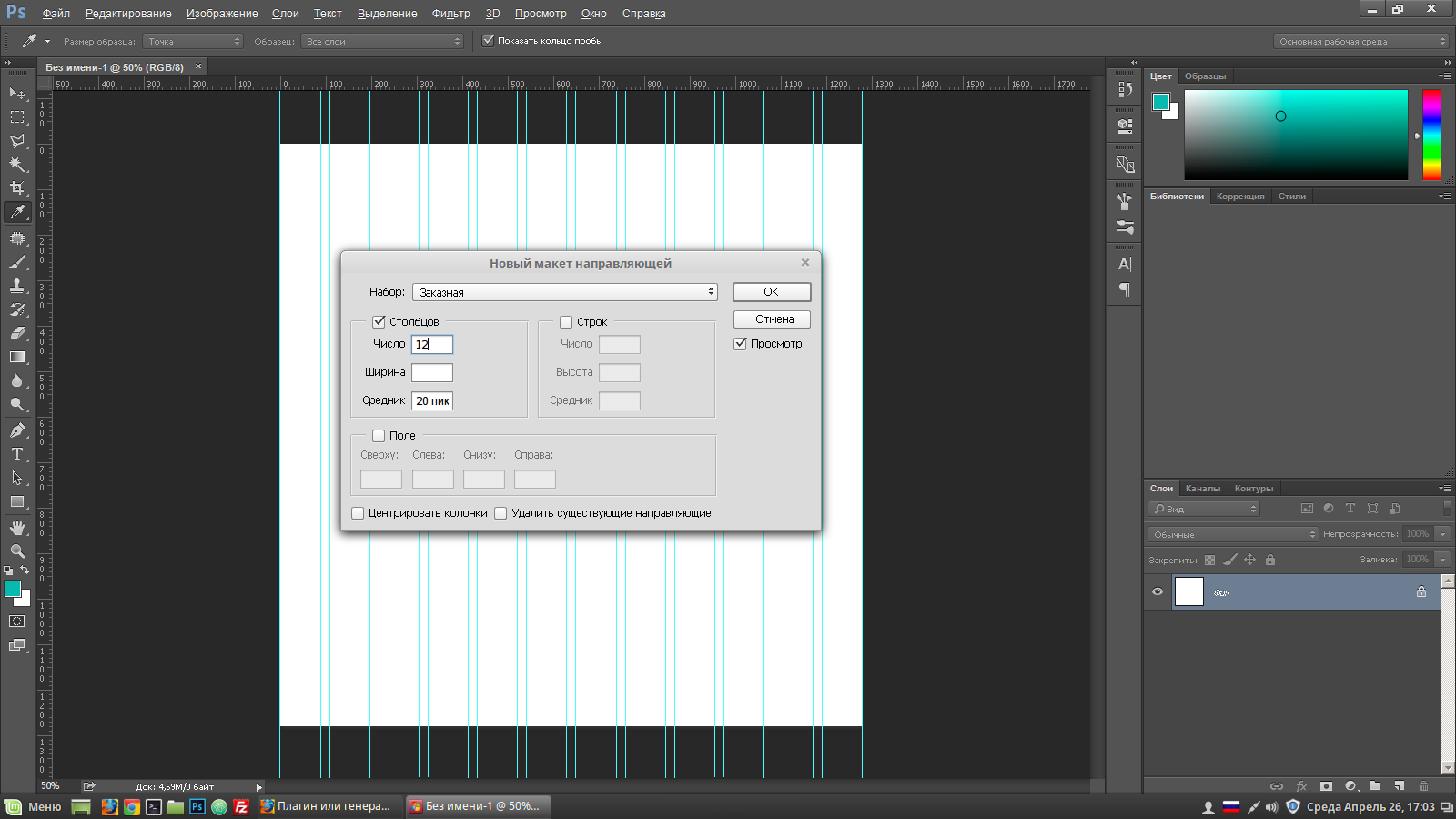Open the Образец Все слои dropdown

pos(382,41)
